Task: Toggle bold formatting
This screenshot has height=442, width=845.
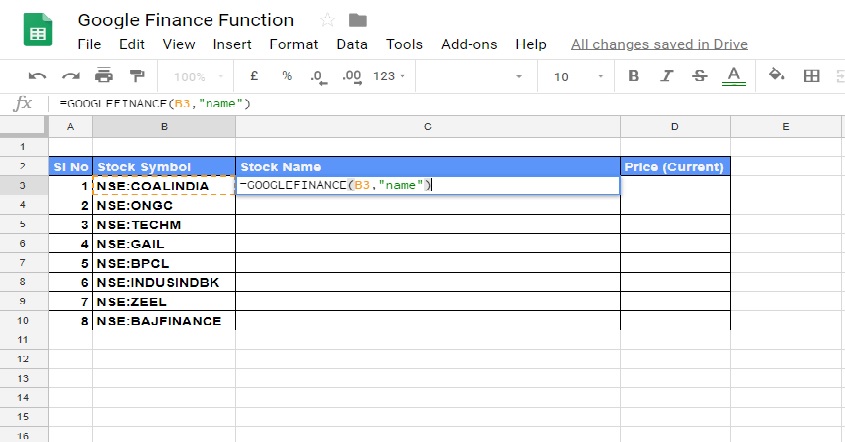Action: [633, 76]
